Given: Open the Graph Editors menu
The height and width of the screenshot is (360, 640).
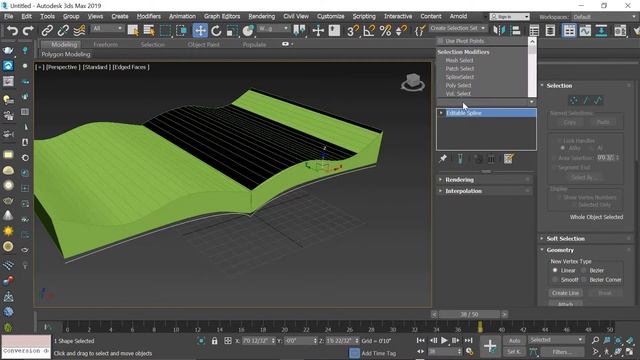Looking at the screenshot, I should pos(222,16).
